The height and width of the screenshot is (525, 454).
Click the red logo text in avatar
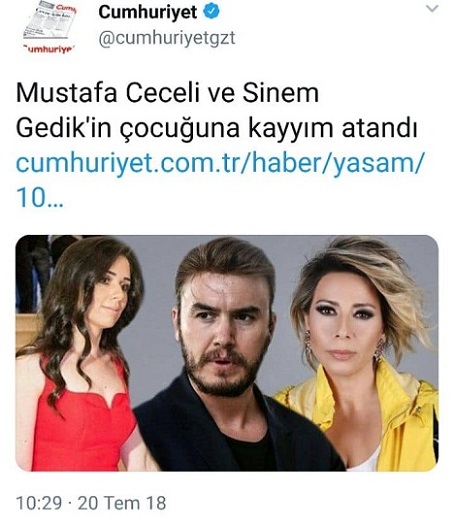[x=50, y=50]
